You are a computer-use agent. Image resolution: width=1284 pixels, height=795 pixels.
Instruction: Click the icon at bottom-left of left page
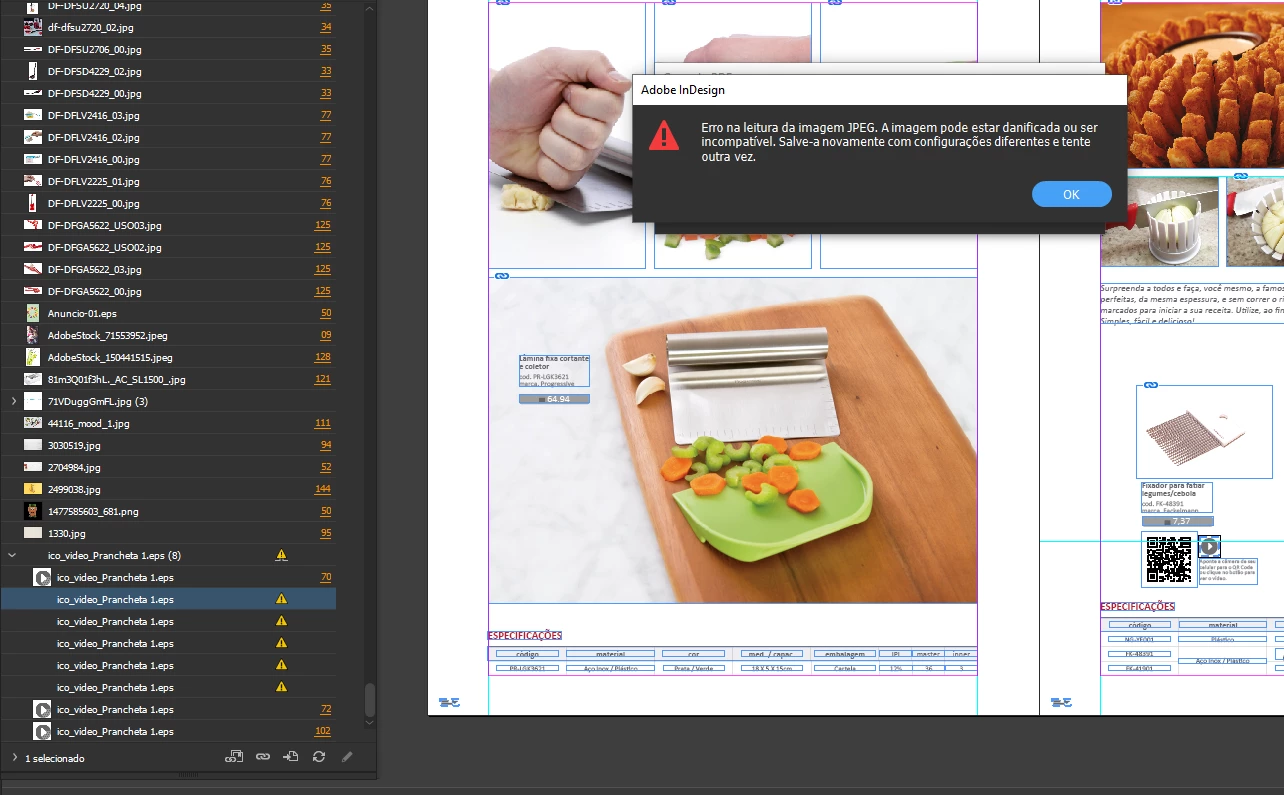[x=449, y=703]
